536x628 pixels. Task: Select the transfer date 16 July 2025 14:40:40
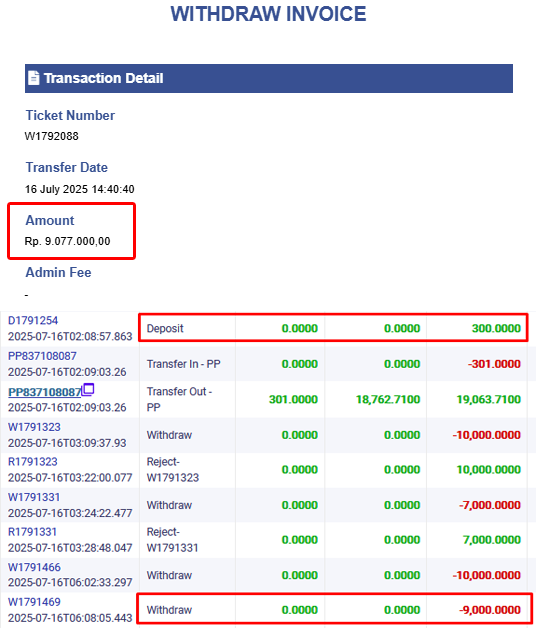[80, 189]
